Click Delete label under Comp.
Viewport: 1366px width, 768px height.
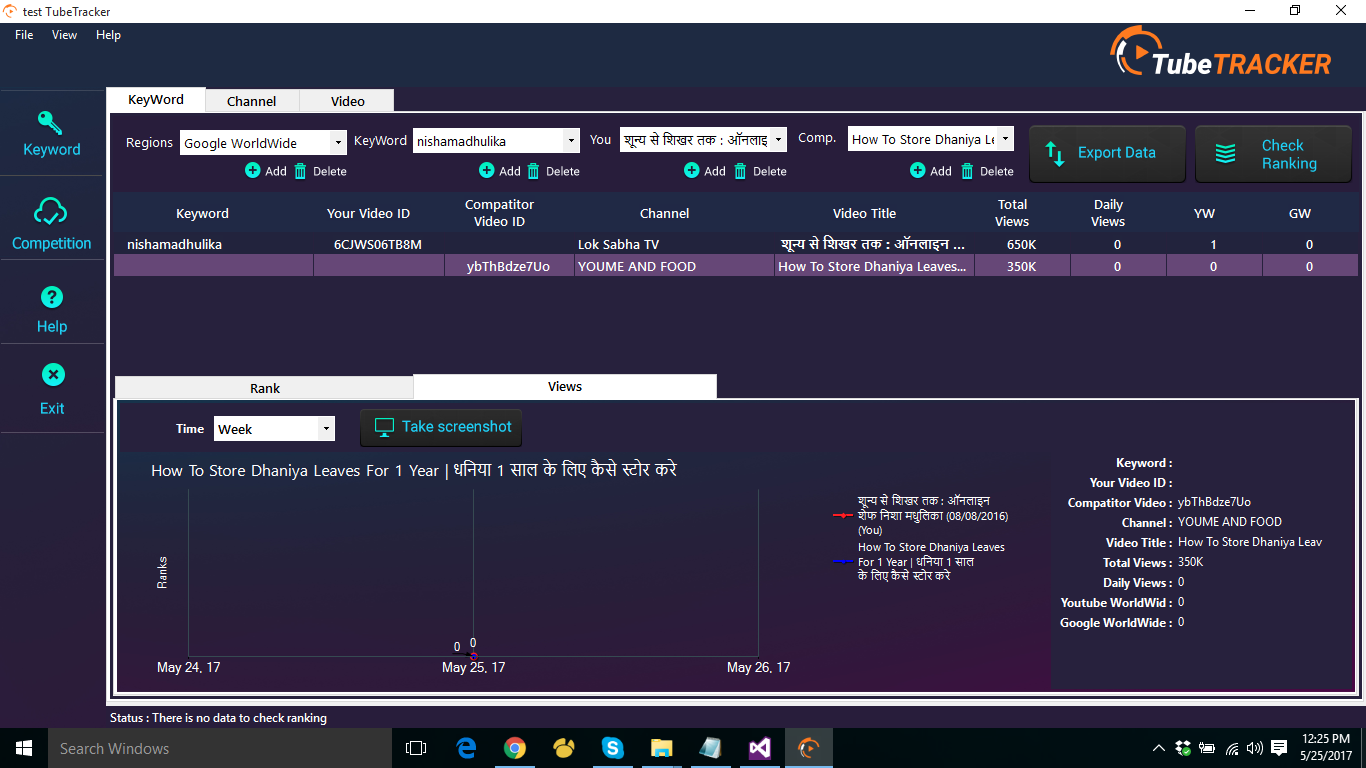pos(997,171)
